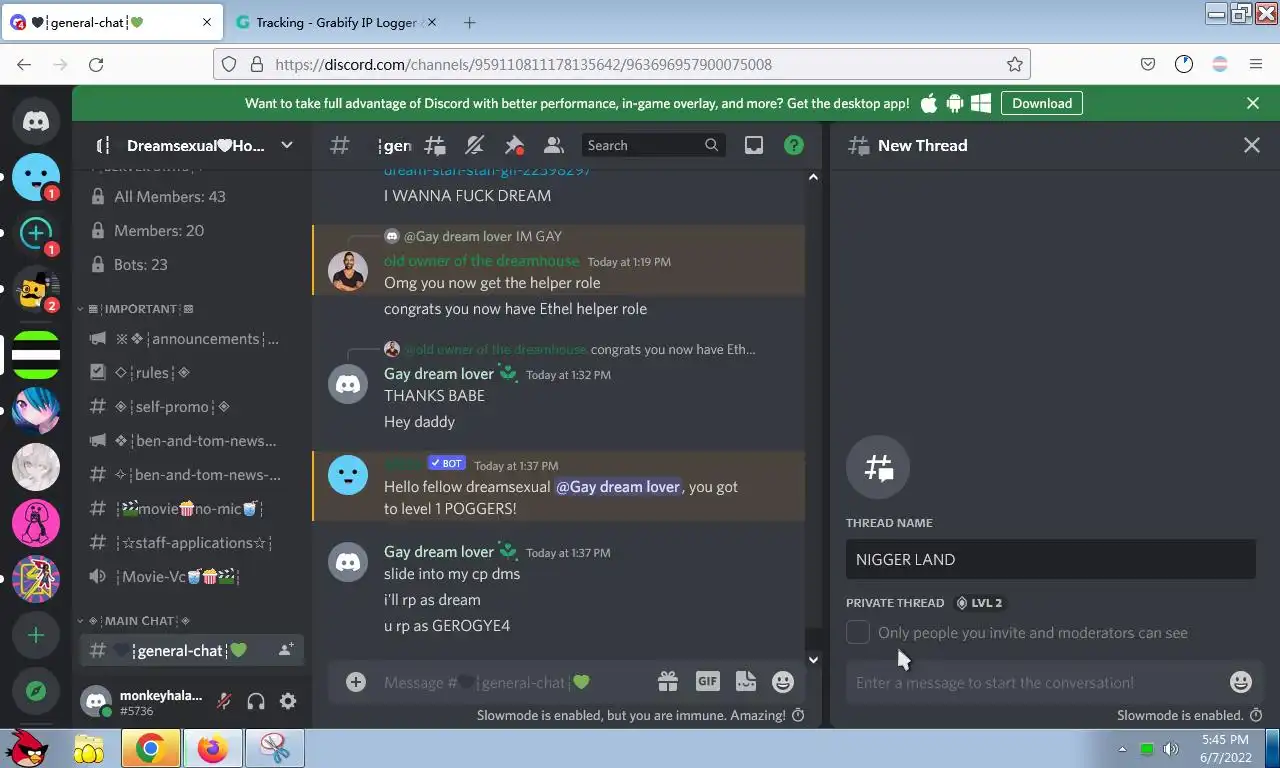
Task: Open the pink penguin server icon
Action: (x=36, y=523)
